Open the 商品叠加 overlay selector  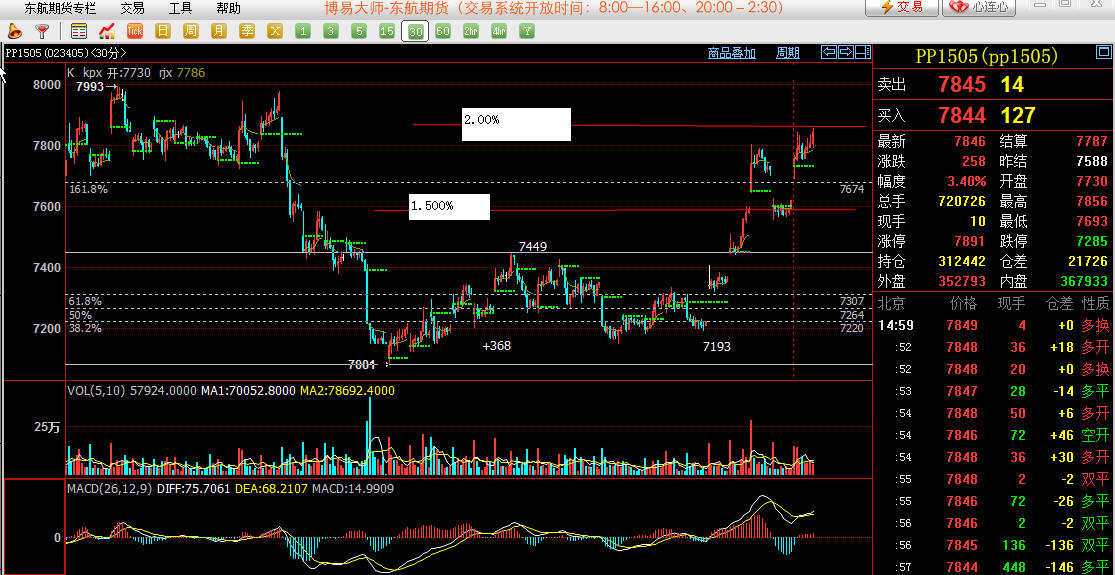[x=731, y=53]
